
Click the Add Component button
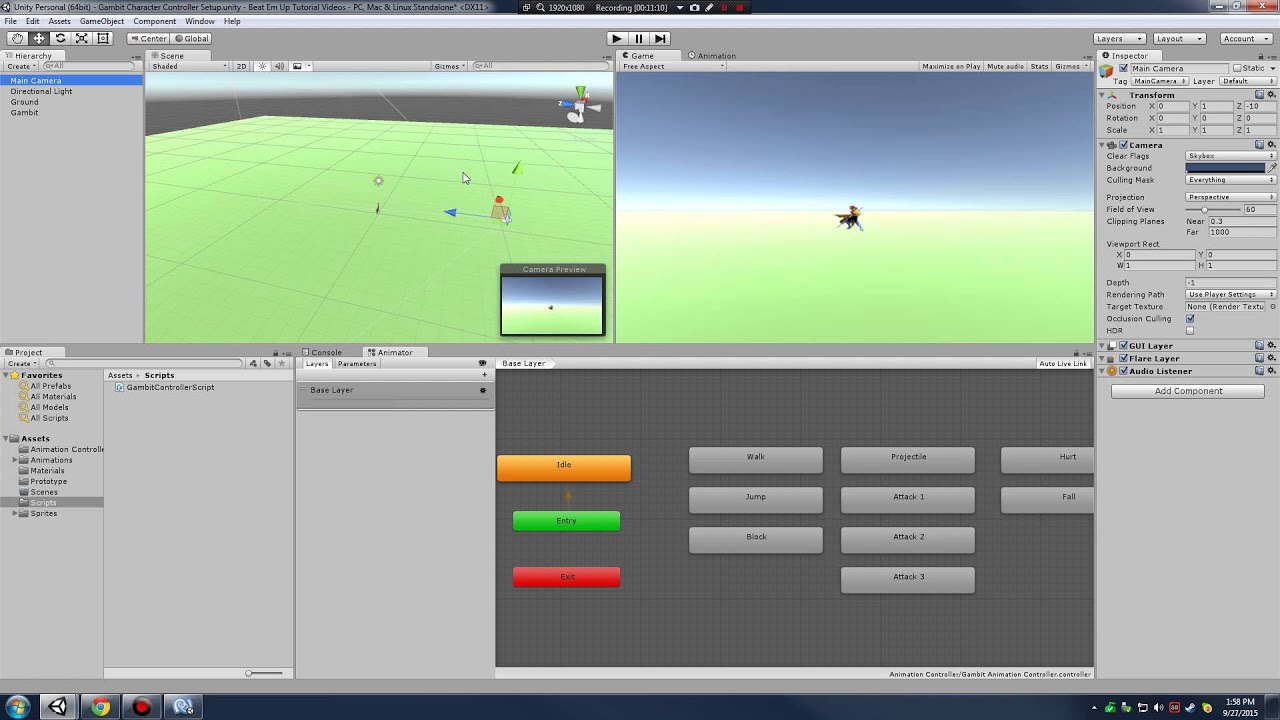1188,391
